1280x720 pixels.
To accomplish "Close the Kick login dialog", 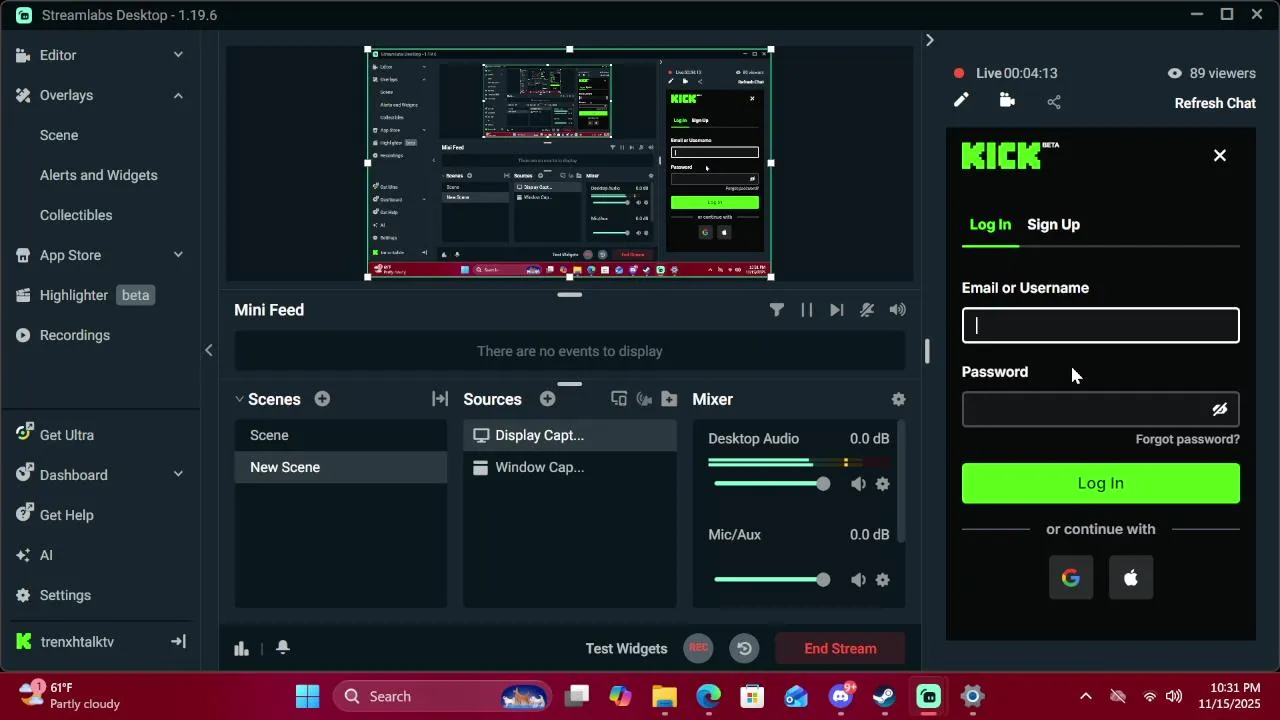I will point(1220,156).
